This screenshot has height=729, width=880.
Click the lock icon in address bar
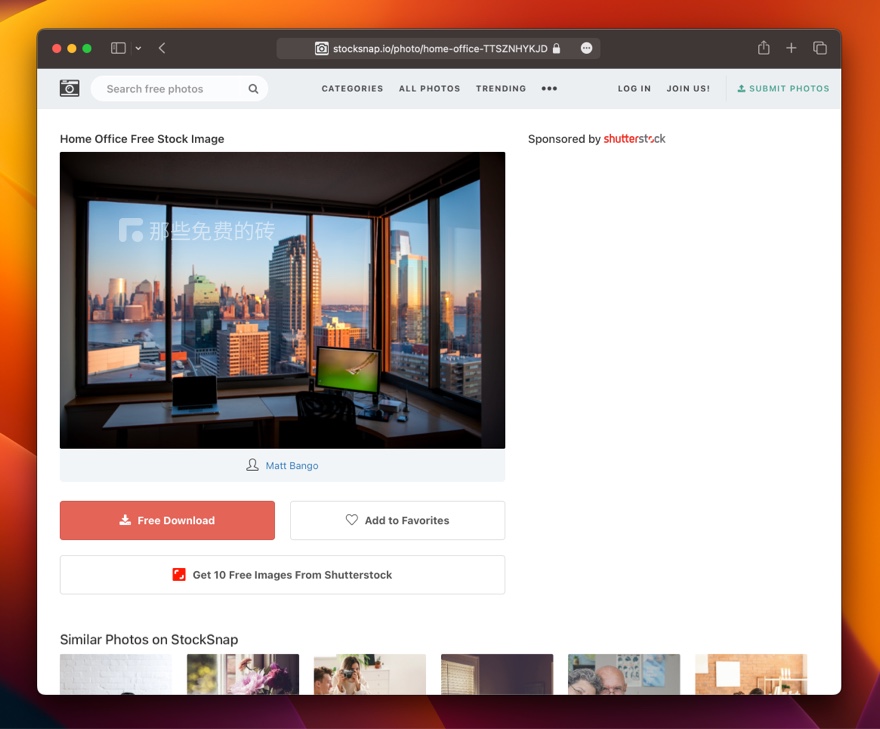[x=556, y=48]
